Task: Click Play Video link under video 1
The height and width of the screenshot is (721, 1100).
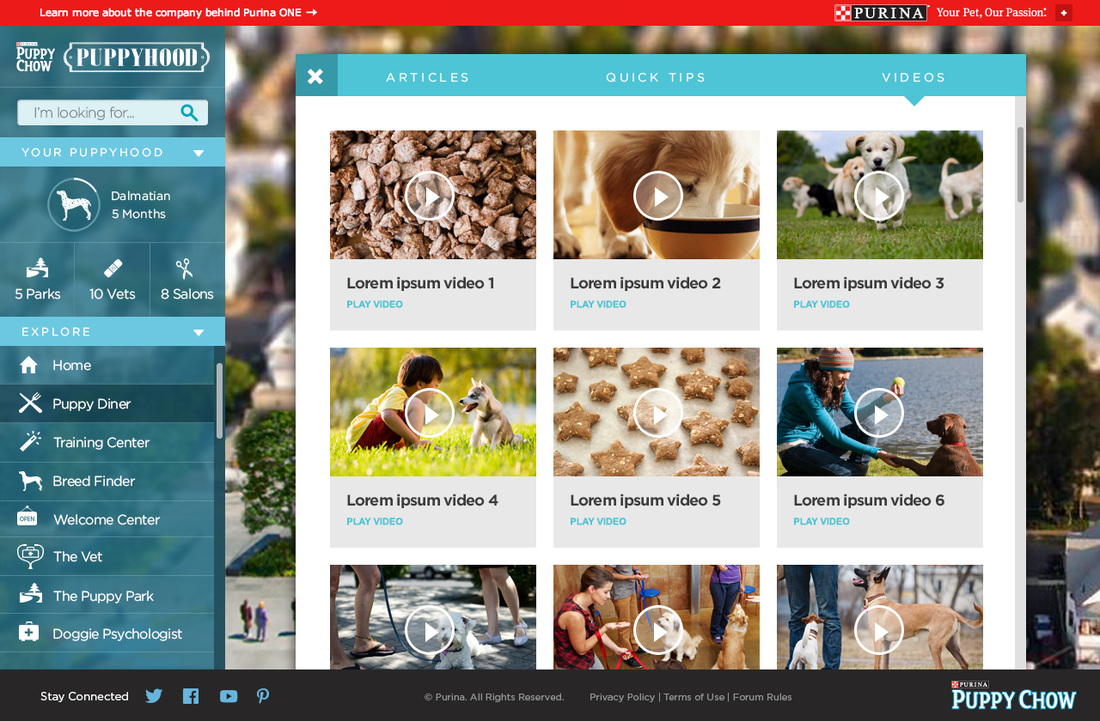Action: pos(375,304)
